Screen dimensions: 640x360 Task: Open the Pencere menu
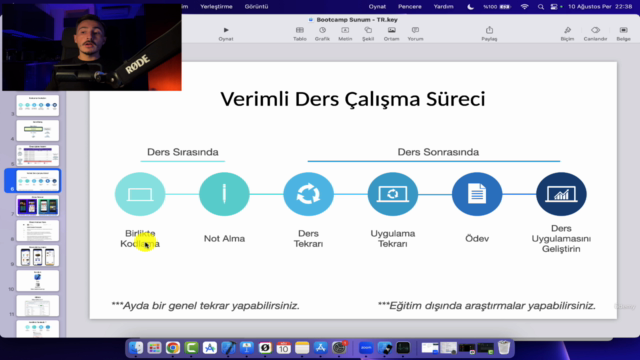[x=410, y=7]
